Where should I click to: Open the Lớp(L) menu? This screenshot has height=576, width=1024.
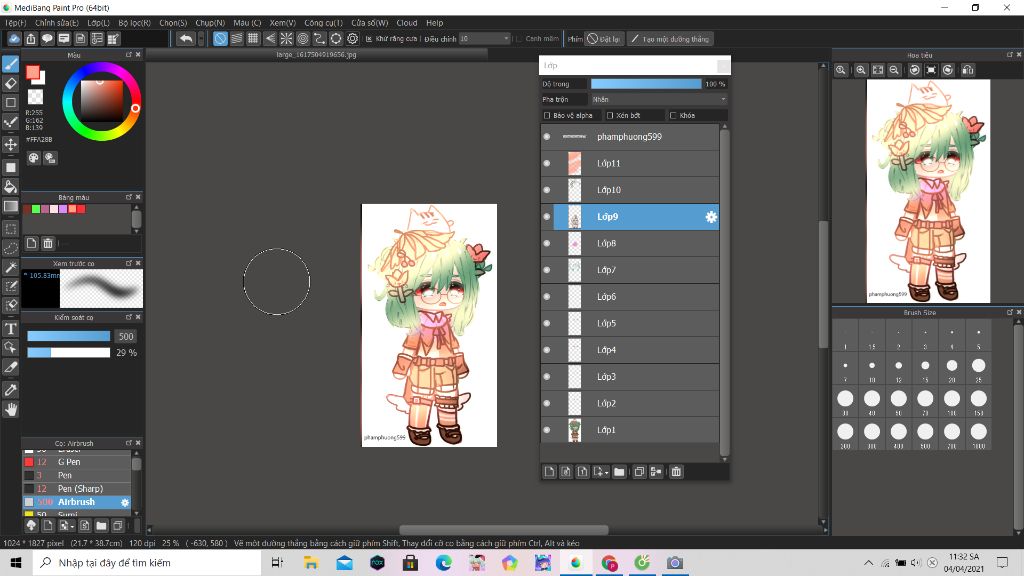pyautogui.click(x=98, y=22)
